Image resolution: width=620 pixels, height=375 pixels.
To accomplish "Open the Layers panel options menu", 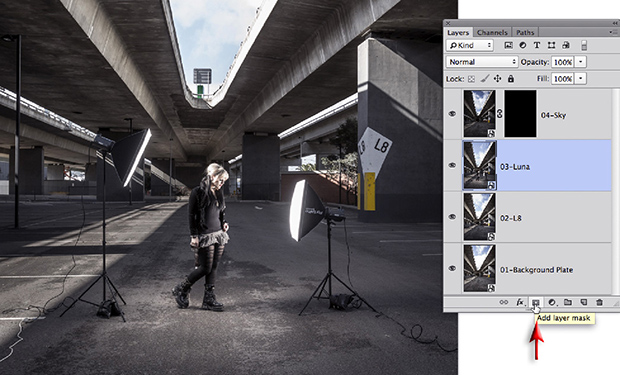I will tap(613, 32).
